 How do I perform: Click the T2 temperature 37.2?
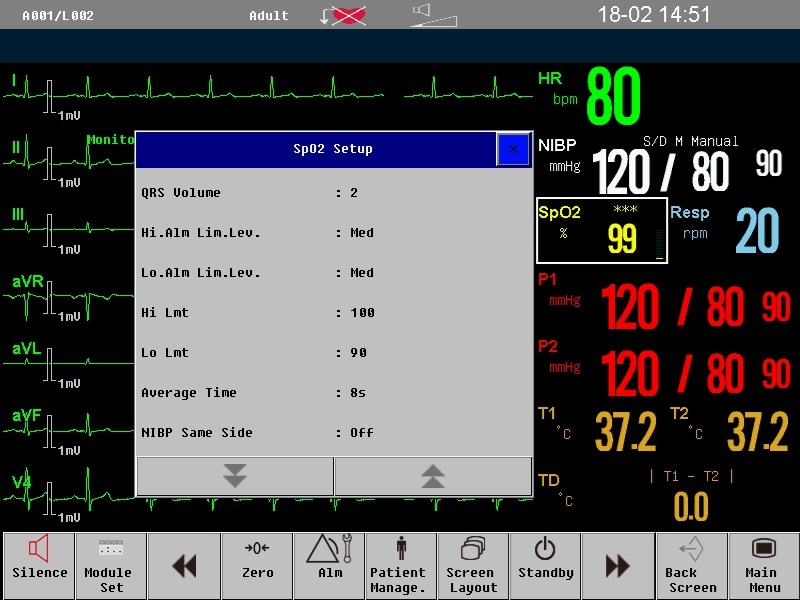click(x=757, y=433)
